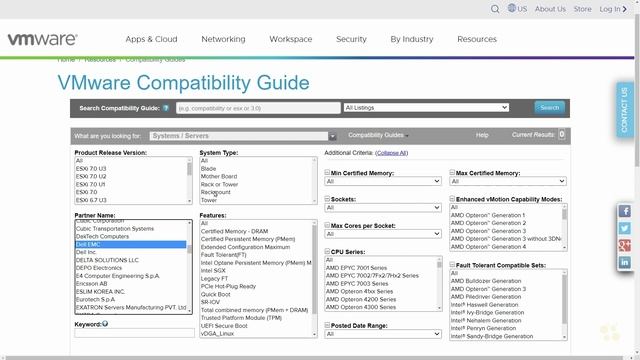Select ESXi 6.7 U3 release version
Viewport: 640px width, 360px height.
pos(91,200)
